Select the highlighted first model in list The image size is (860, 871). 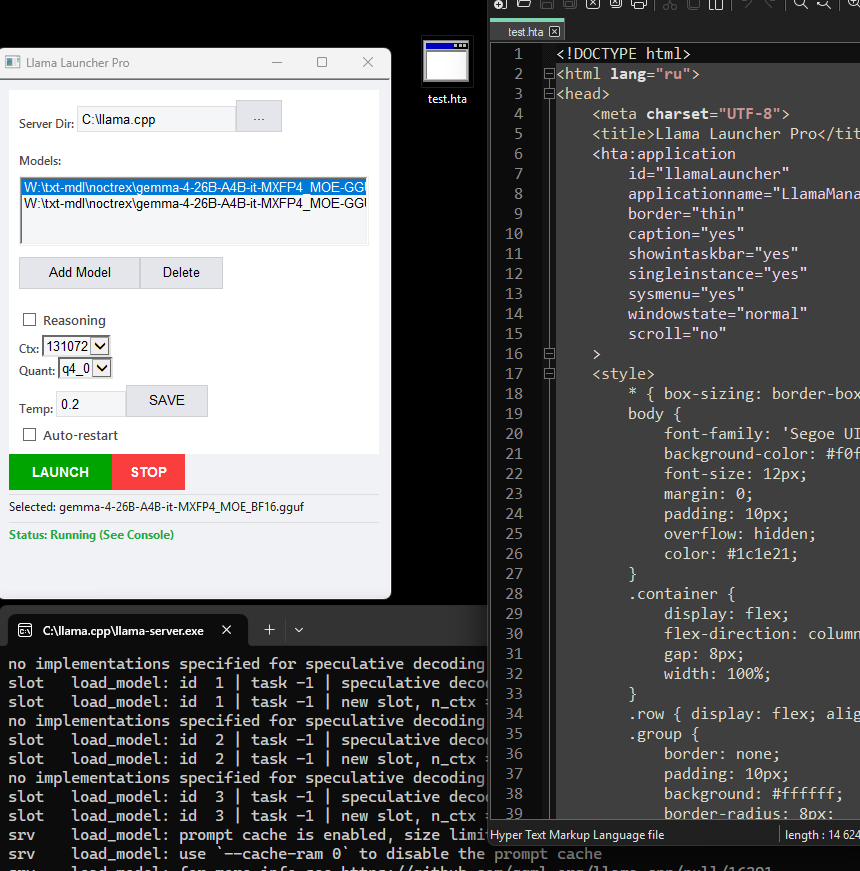pos(194,187)
